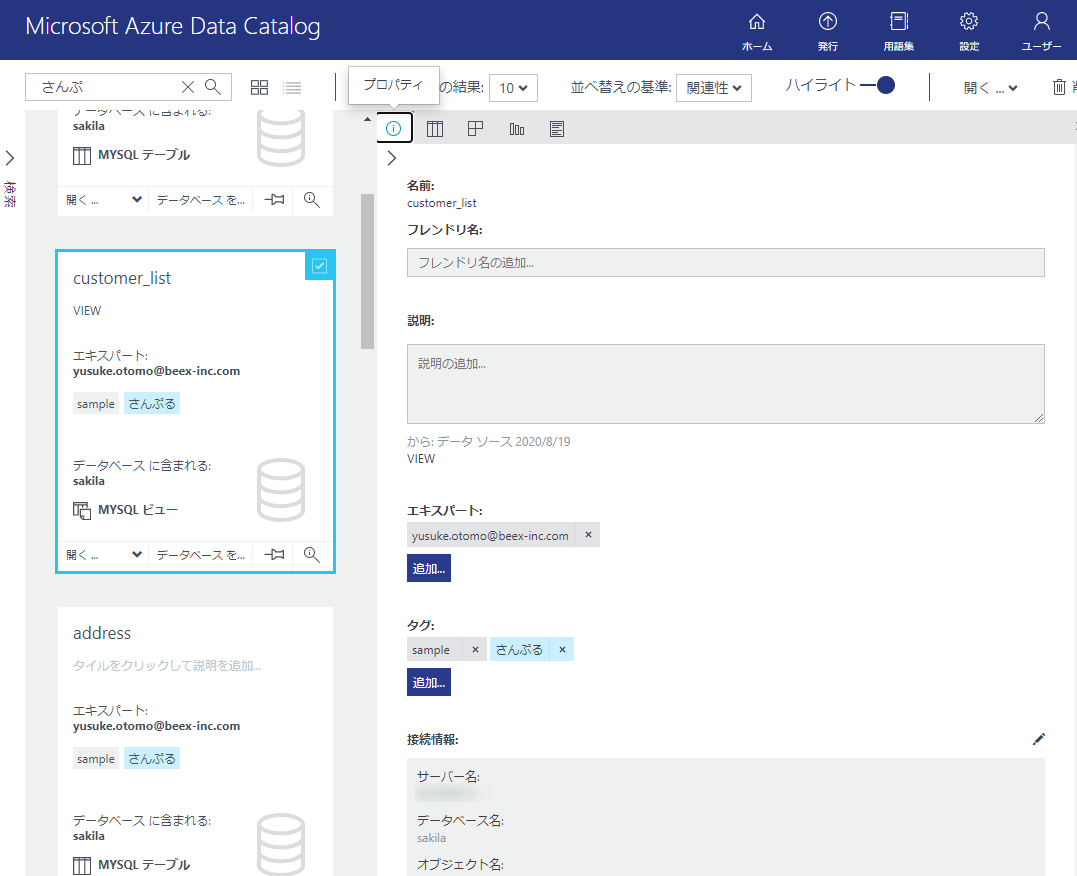Click データベース を... on top sakila card

pyautogui.click(x=201, y=200)
